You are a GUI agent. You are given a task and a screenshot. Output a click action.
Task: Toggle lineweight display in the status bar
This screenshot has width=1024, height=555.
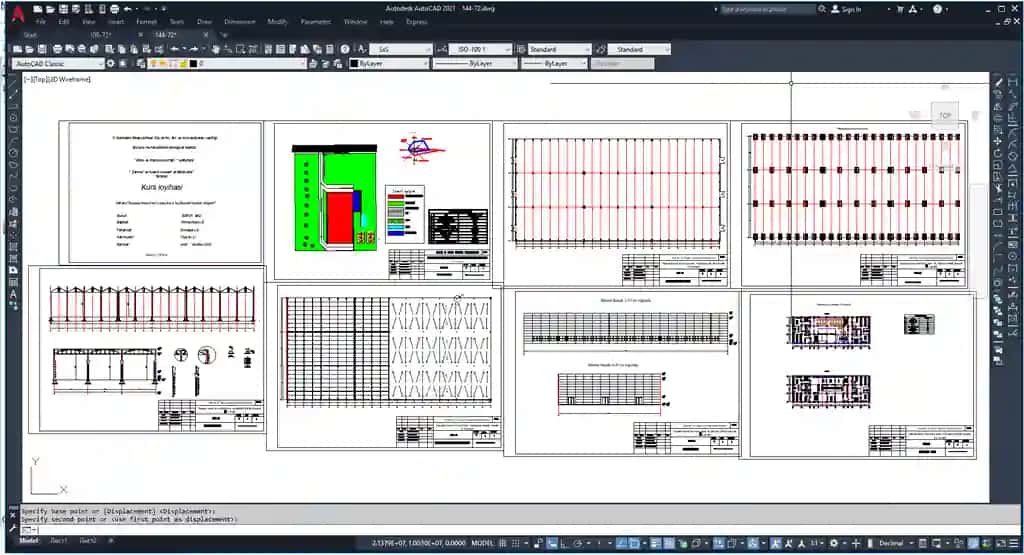(654, 543)
